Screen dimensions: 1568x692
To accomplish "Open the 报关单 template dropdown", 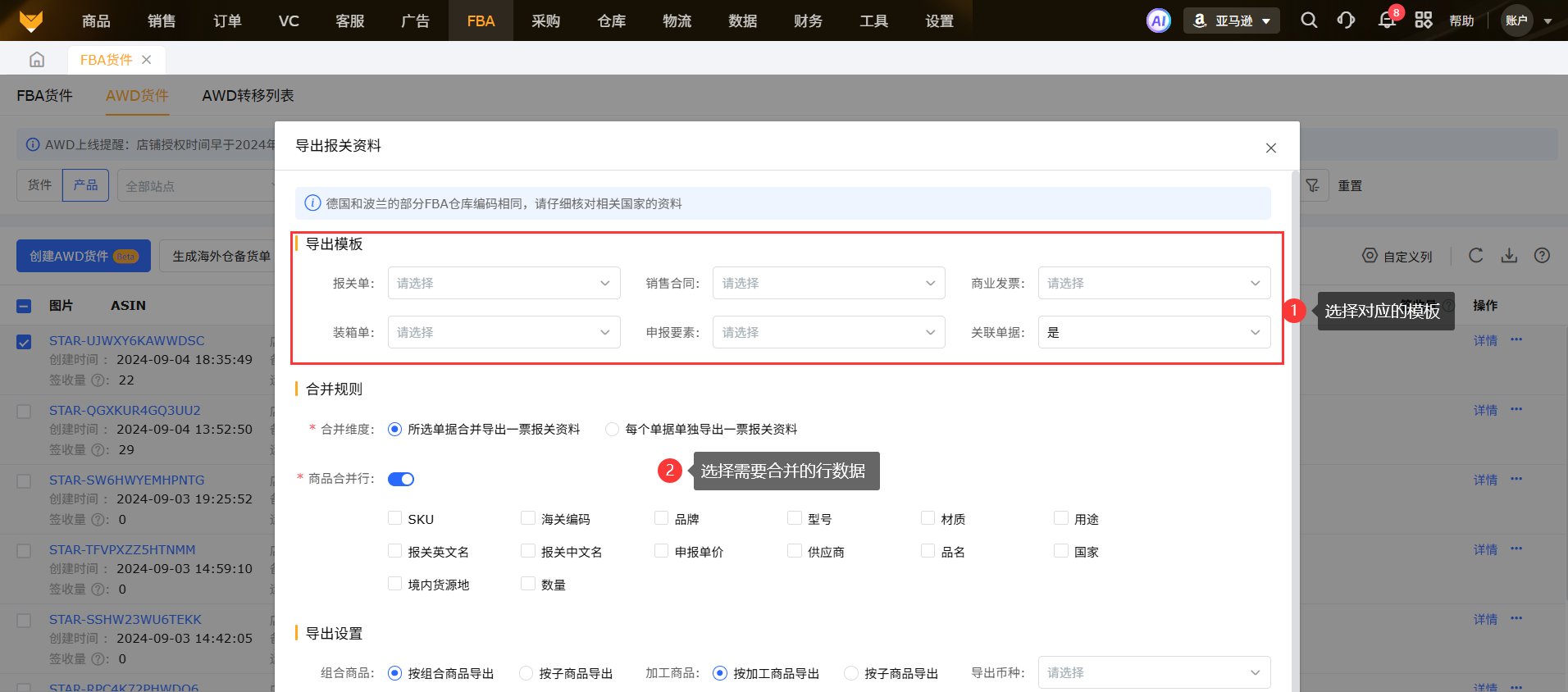I will [504, 283].
